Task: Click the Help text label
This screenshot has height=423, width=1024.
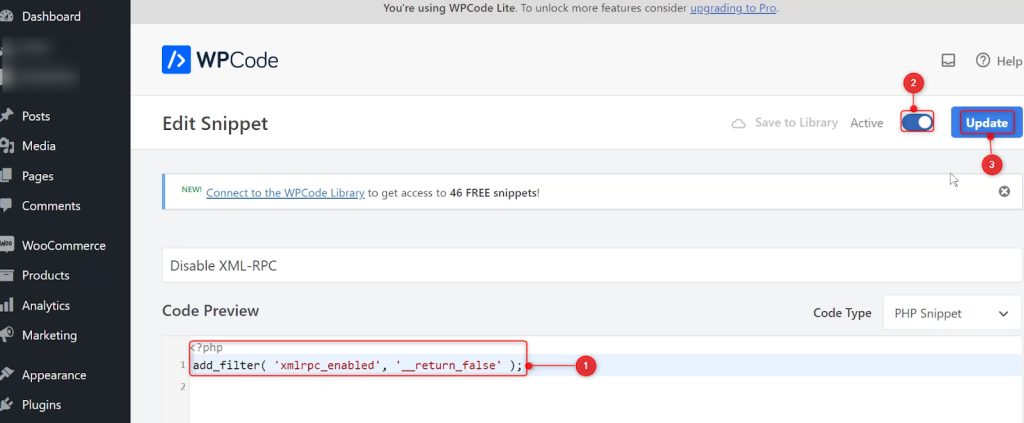Action: pyautogui.click(x=1009, y=61)
